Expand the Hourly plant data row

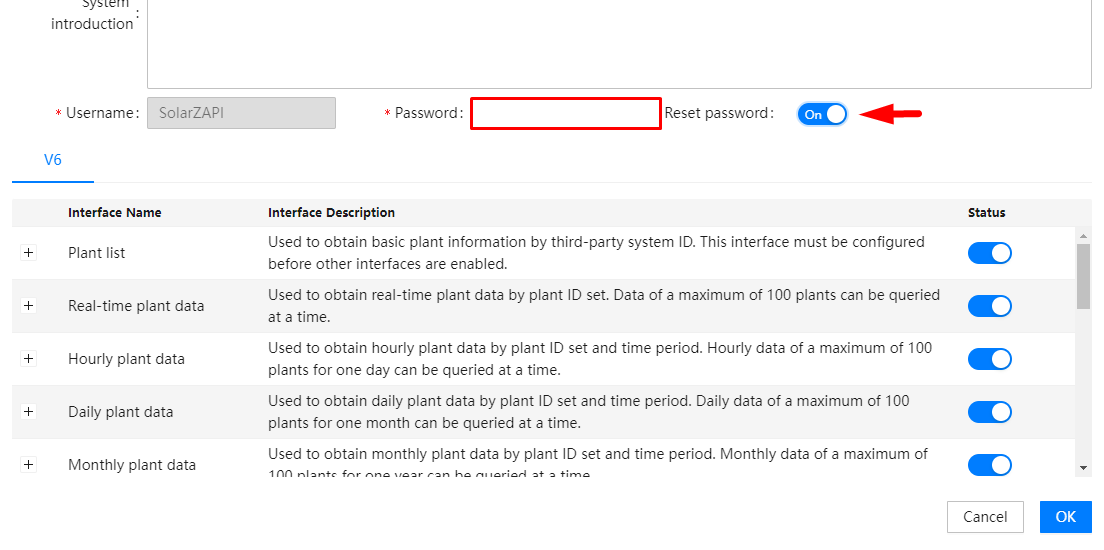(28, 359)
